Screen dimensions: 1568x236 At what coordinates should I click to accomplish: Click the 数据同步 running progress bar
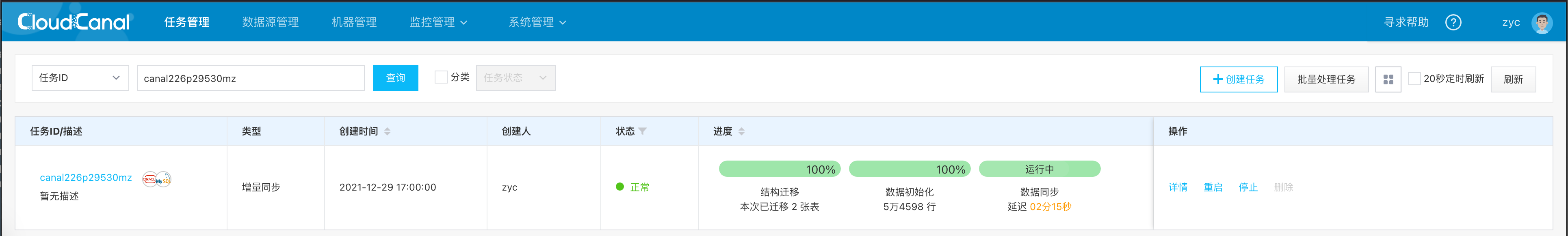pos(1039,169)
